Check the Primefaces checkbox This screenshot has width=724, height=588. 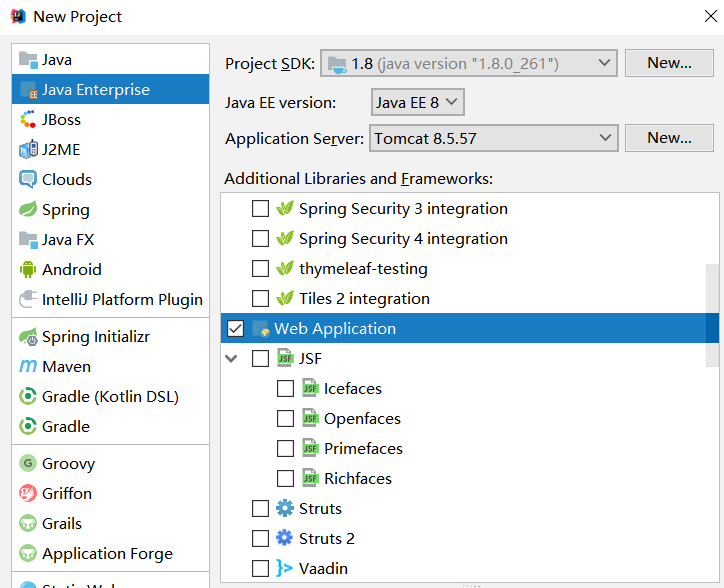[285, 449]
